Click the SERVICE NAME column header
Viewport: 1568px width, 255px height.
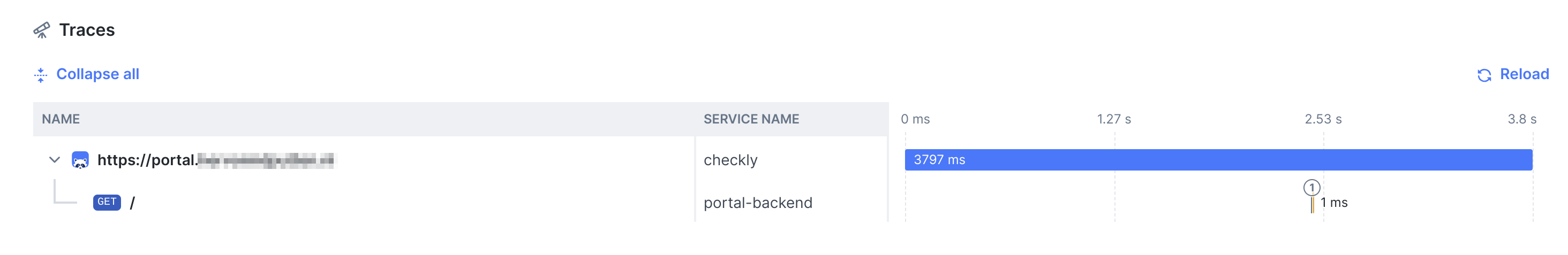[751, 119]
